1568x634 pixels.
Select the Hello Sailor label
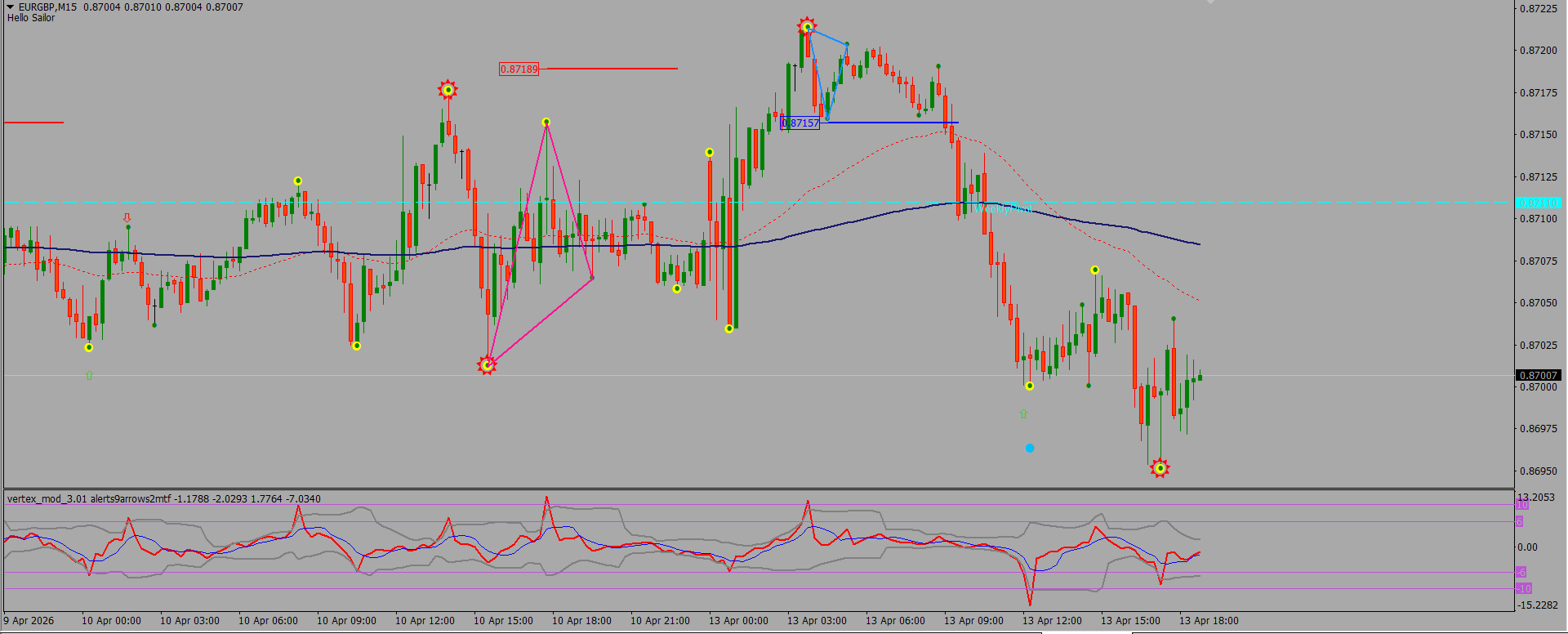31,18
